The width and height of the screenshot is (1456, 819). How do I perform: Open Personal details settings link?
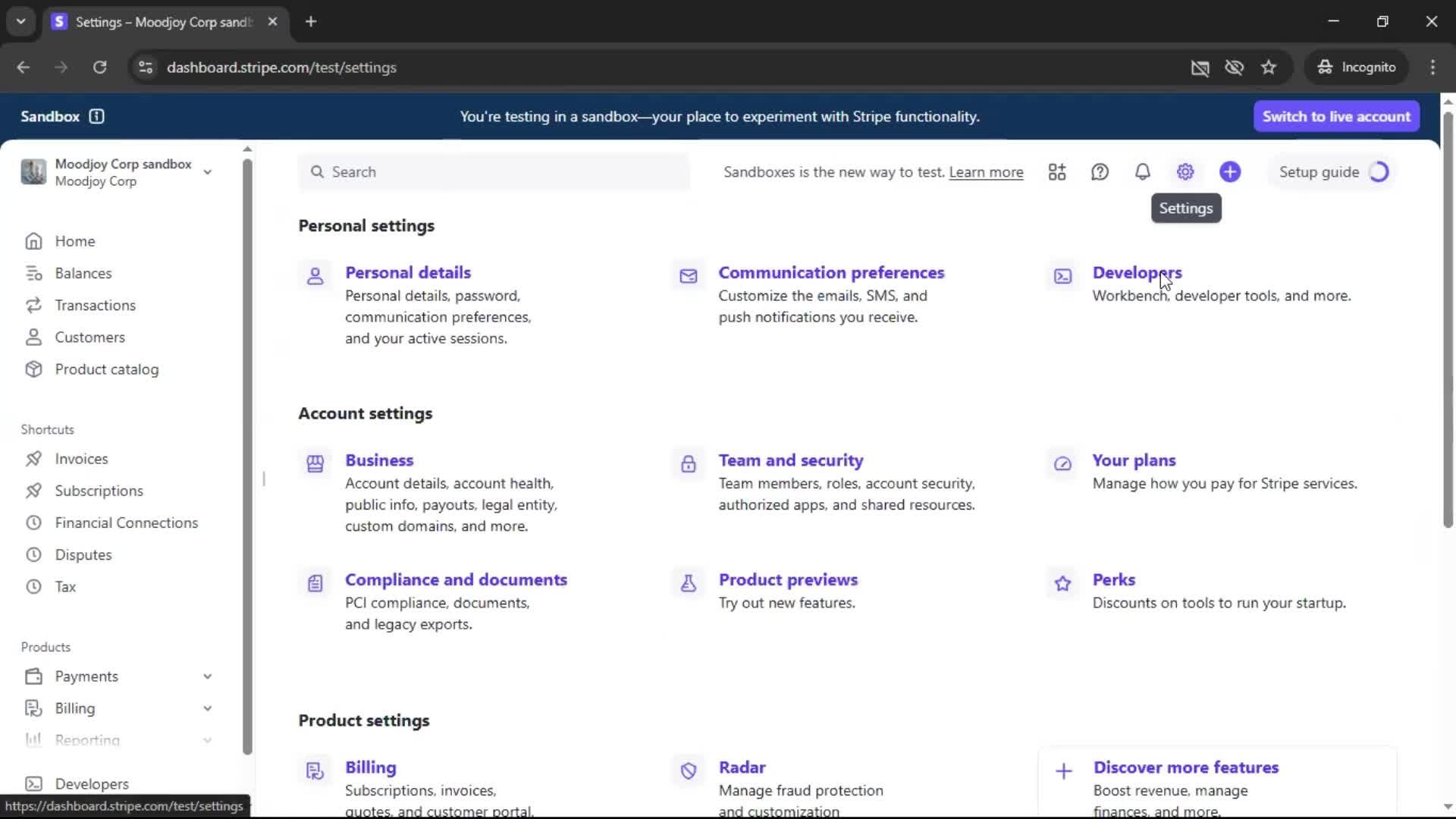[408, 272]
